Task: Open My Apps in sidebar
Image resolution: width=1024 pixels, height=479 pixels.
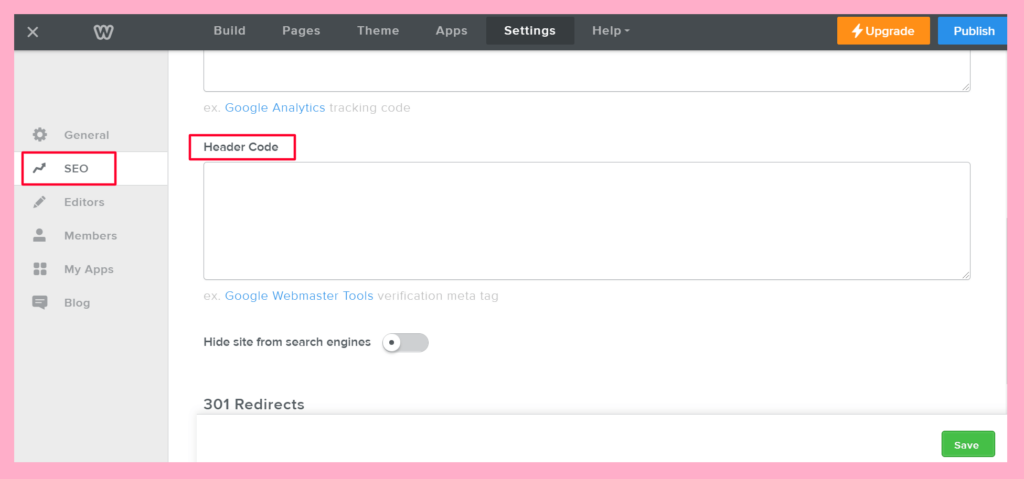Action: pos(91,269)
